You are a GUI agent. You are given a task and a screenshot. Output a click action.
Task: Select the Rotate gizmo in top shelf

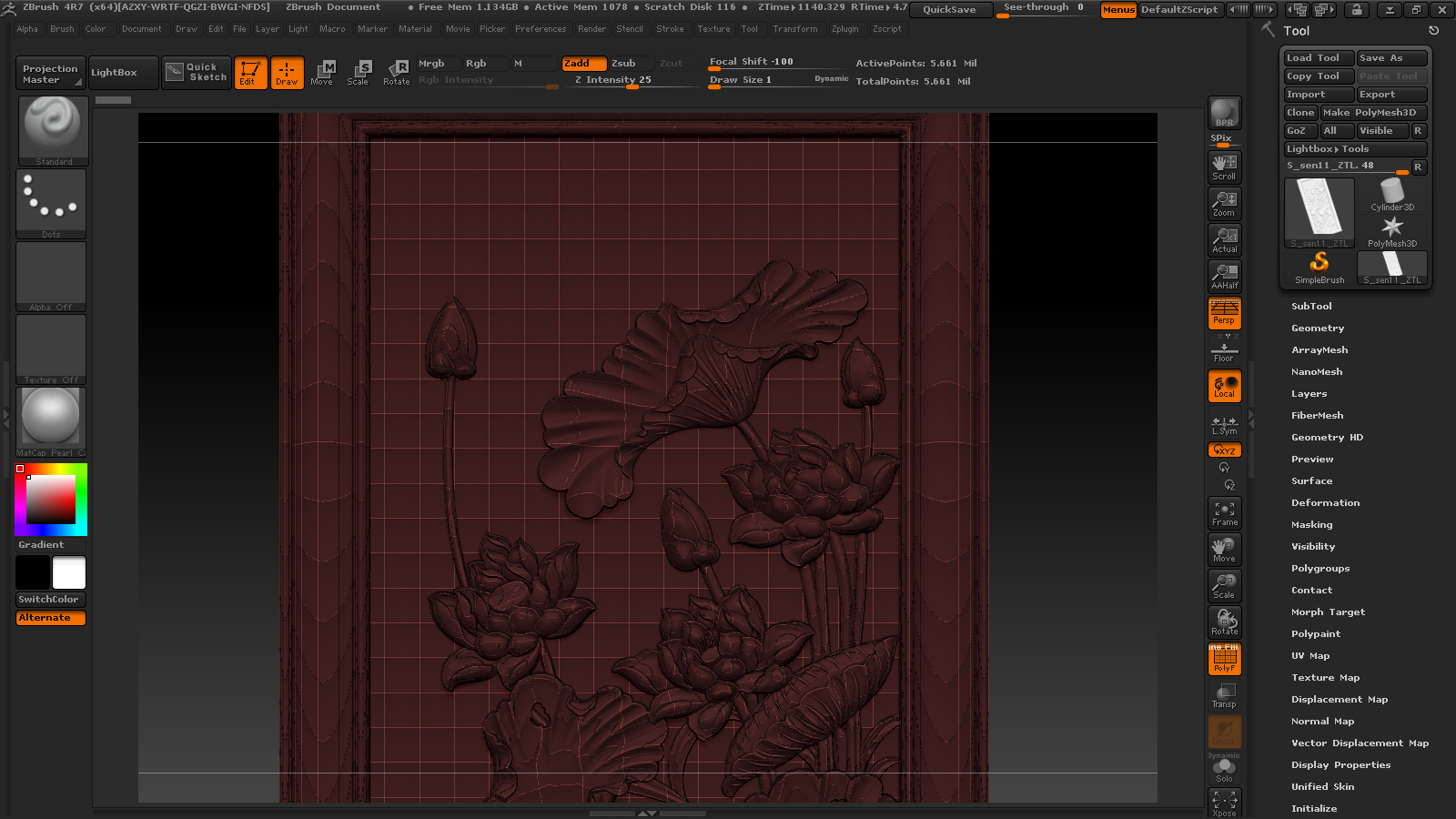point(397,72)
